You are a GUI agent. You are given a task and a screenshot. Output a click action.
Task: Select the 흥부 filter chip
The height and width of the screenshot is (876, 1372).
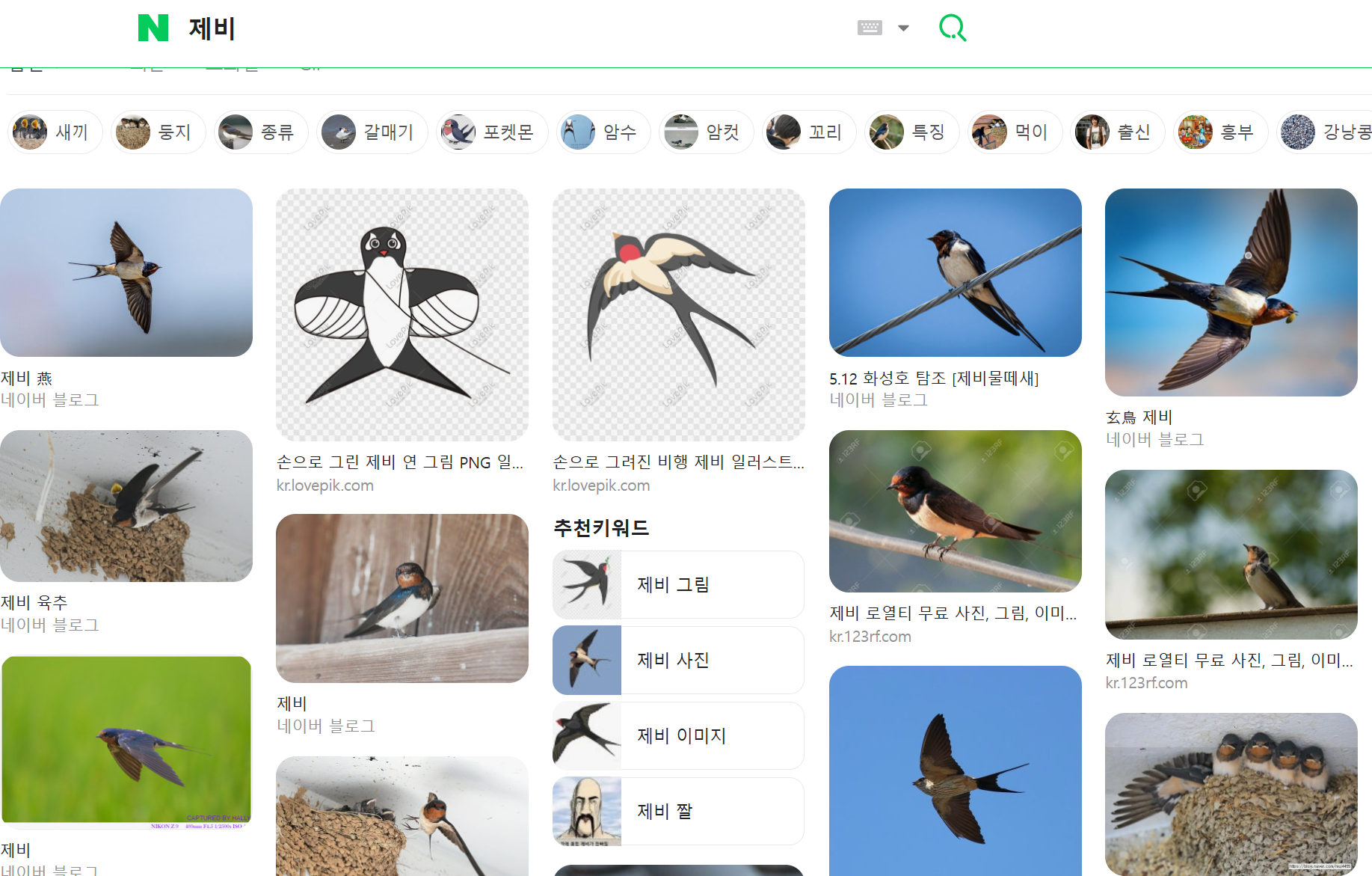[1220, 132]
